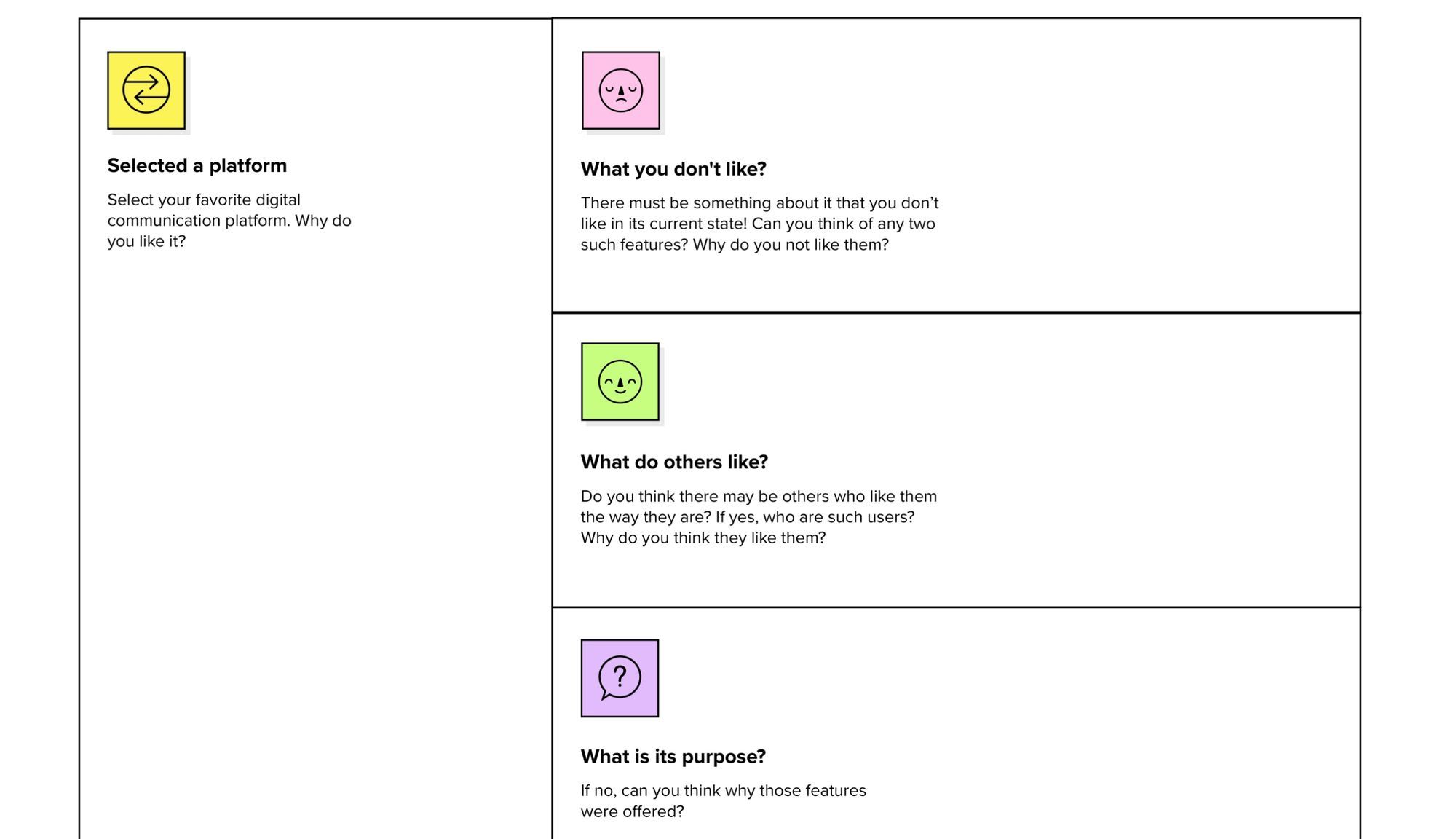
Task: Select the pink sad face icon
Action: tap(621, 90)
